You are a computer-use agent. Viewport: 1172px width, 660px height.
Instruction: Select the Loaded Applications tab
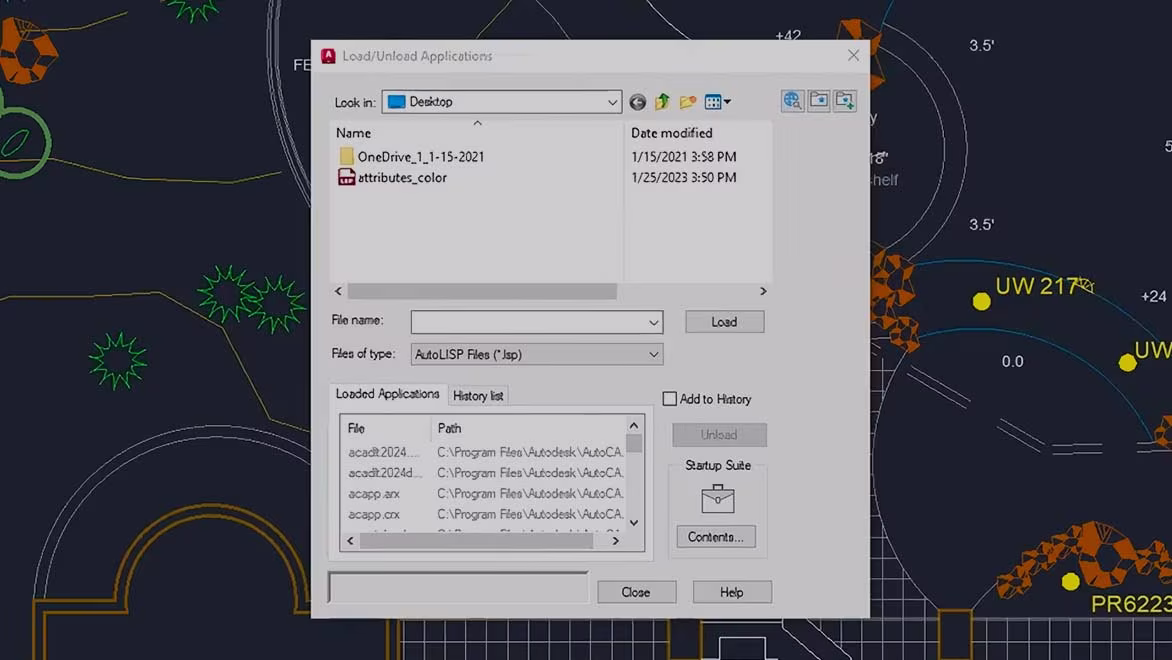(x=387, y=394)
